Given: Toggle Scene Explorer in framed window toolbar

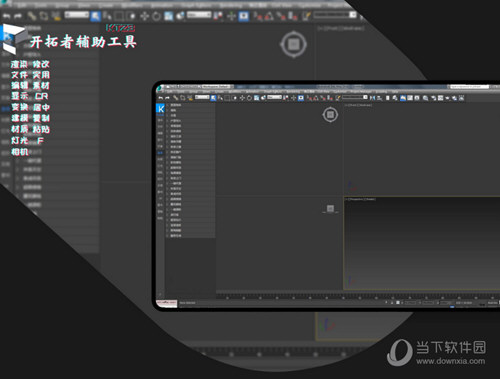Looking at the screenshot, I should (x=388, y=98).
